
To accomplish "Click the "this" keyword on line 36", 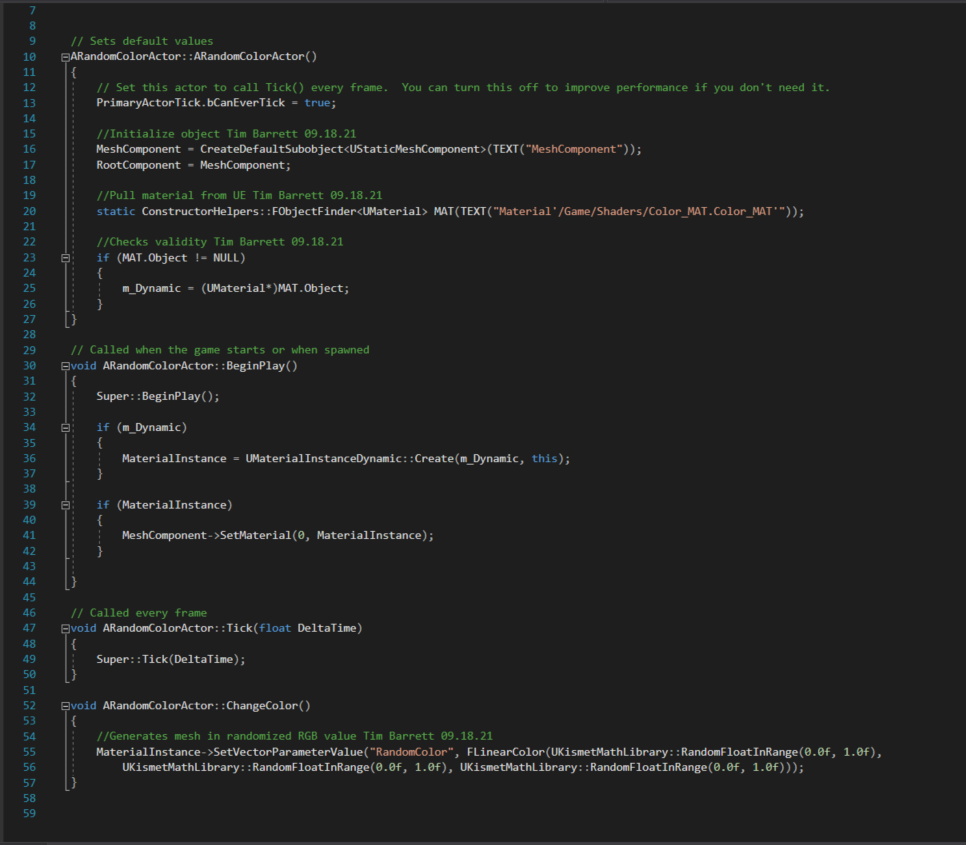I will [545, 458].
